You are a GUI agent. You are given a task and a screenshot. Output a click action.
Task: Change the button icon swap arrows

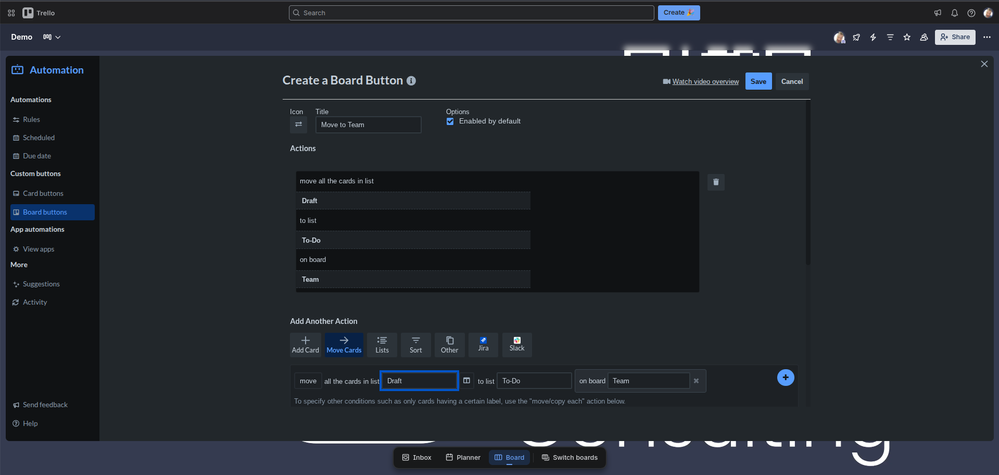coord(298,124)
